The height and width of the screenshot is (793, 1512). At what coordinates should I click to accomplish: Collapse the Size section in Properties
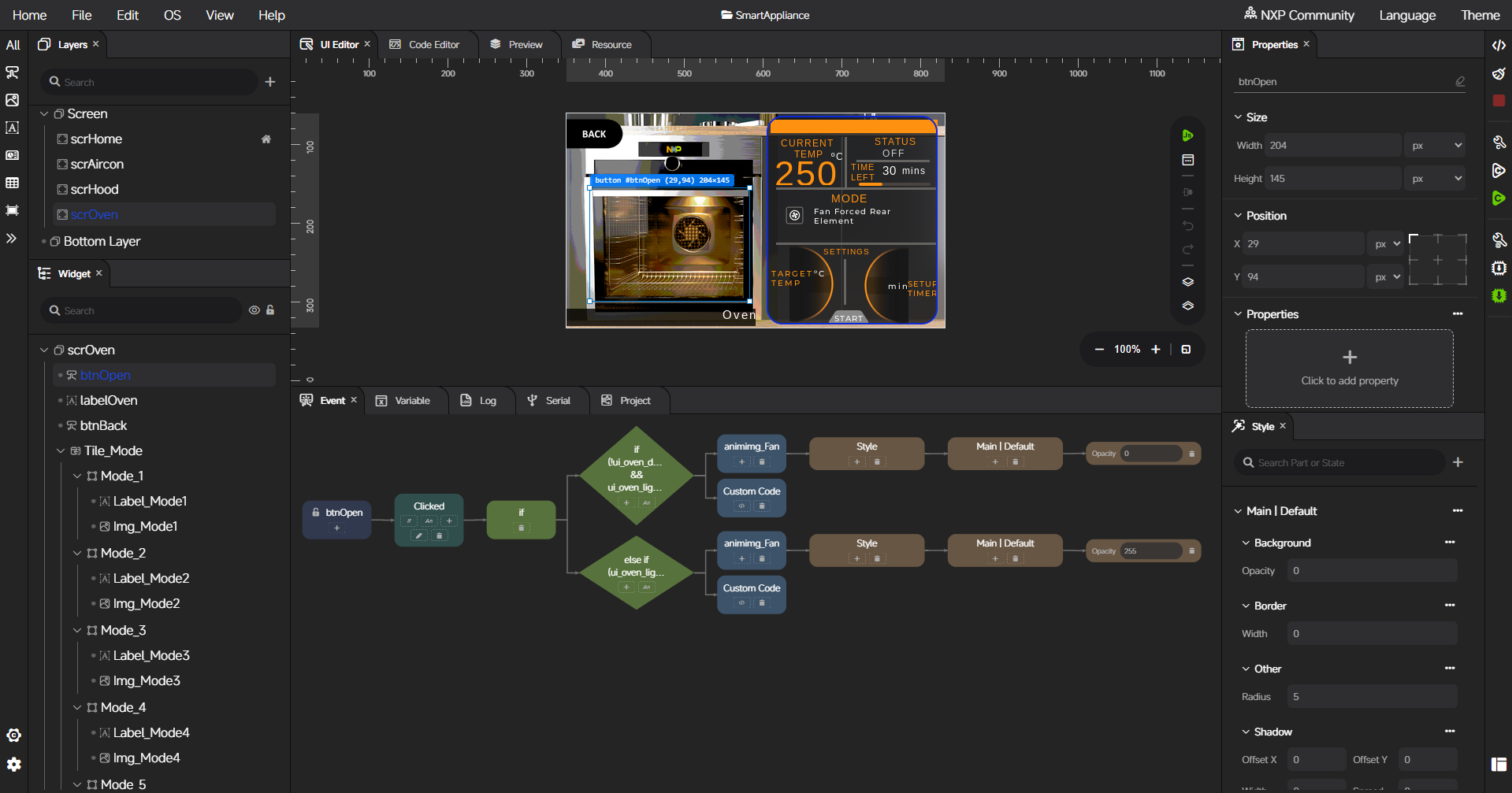coord(1238,117)
